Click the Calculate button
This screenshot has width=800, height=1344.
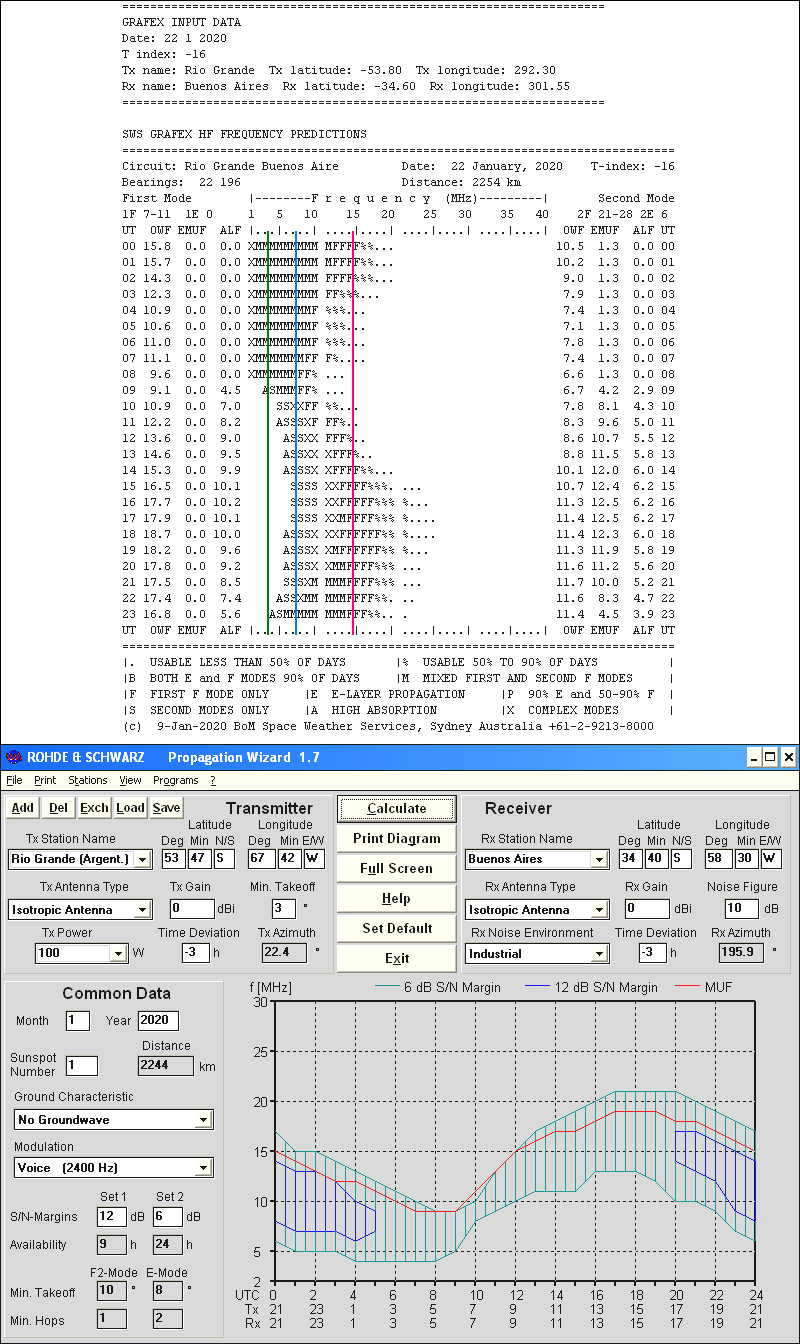click(396, 808)
